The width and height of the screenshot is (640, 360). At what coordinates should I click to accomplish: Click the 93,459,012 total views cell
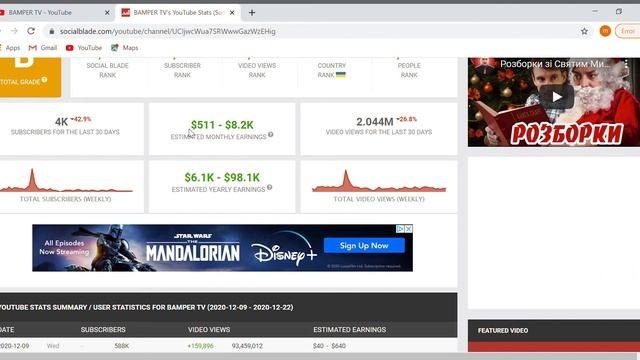pyautogui.click(x=247, y=346)
